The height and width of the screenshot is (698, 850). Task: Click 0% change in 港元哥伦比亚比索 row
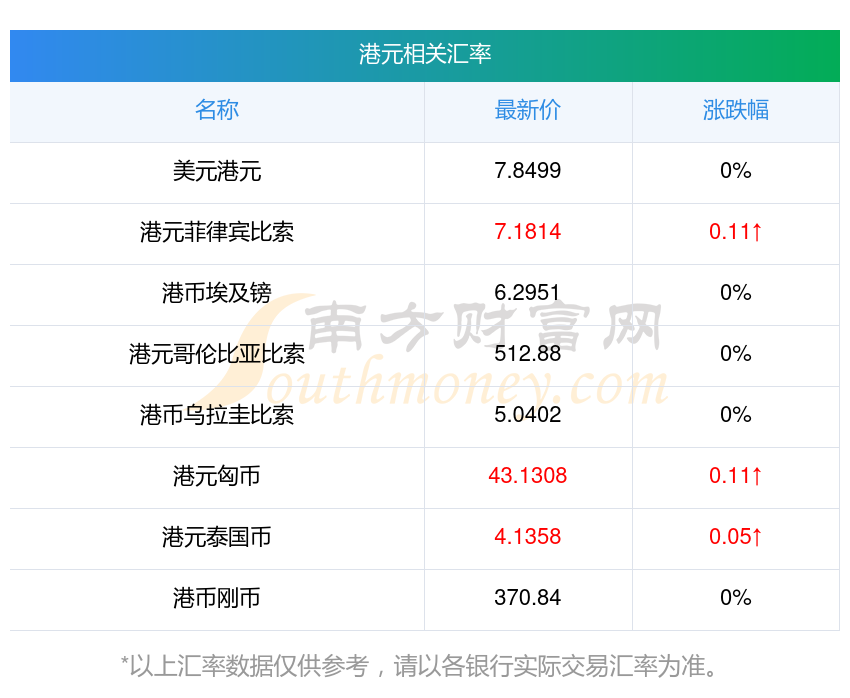pos(736,354)
